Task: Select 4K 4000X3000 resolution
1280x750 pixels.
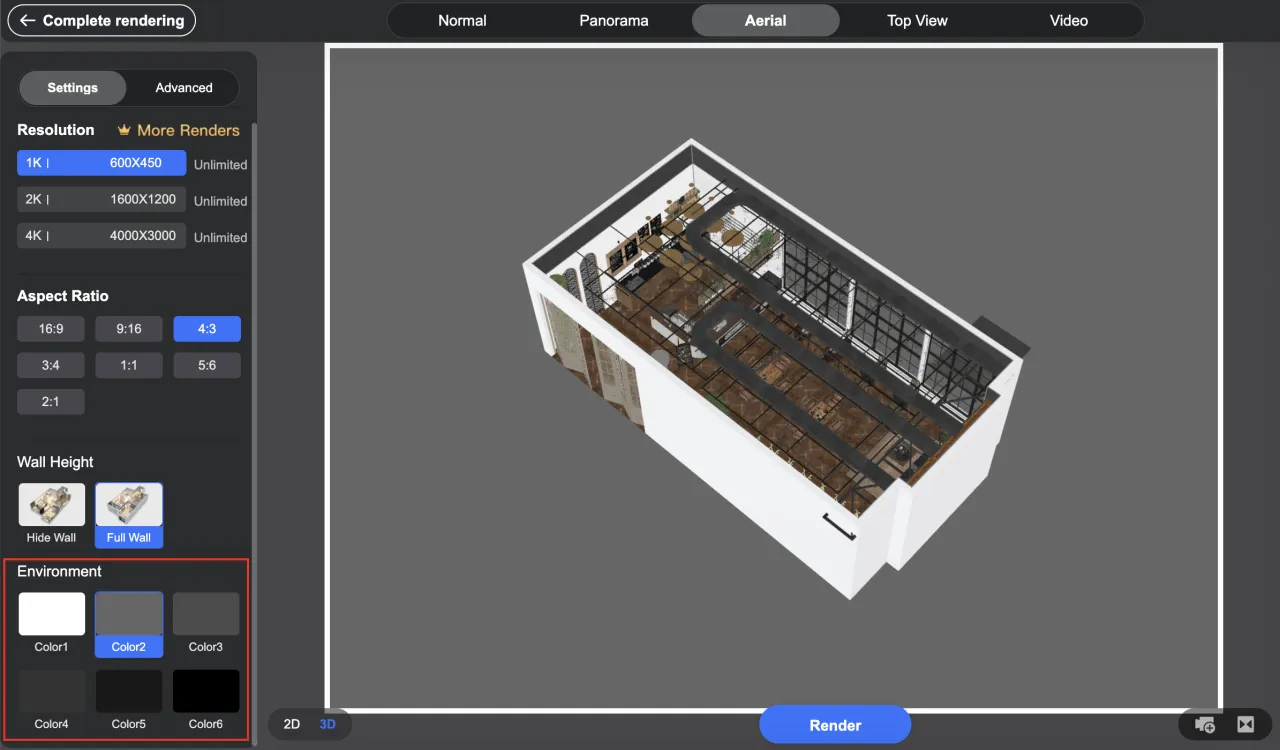Action: pos(101,236)
